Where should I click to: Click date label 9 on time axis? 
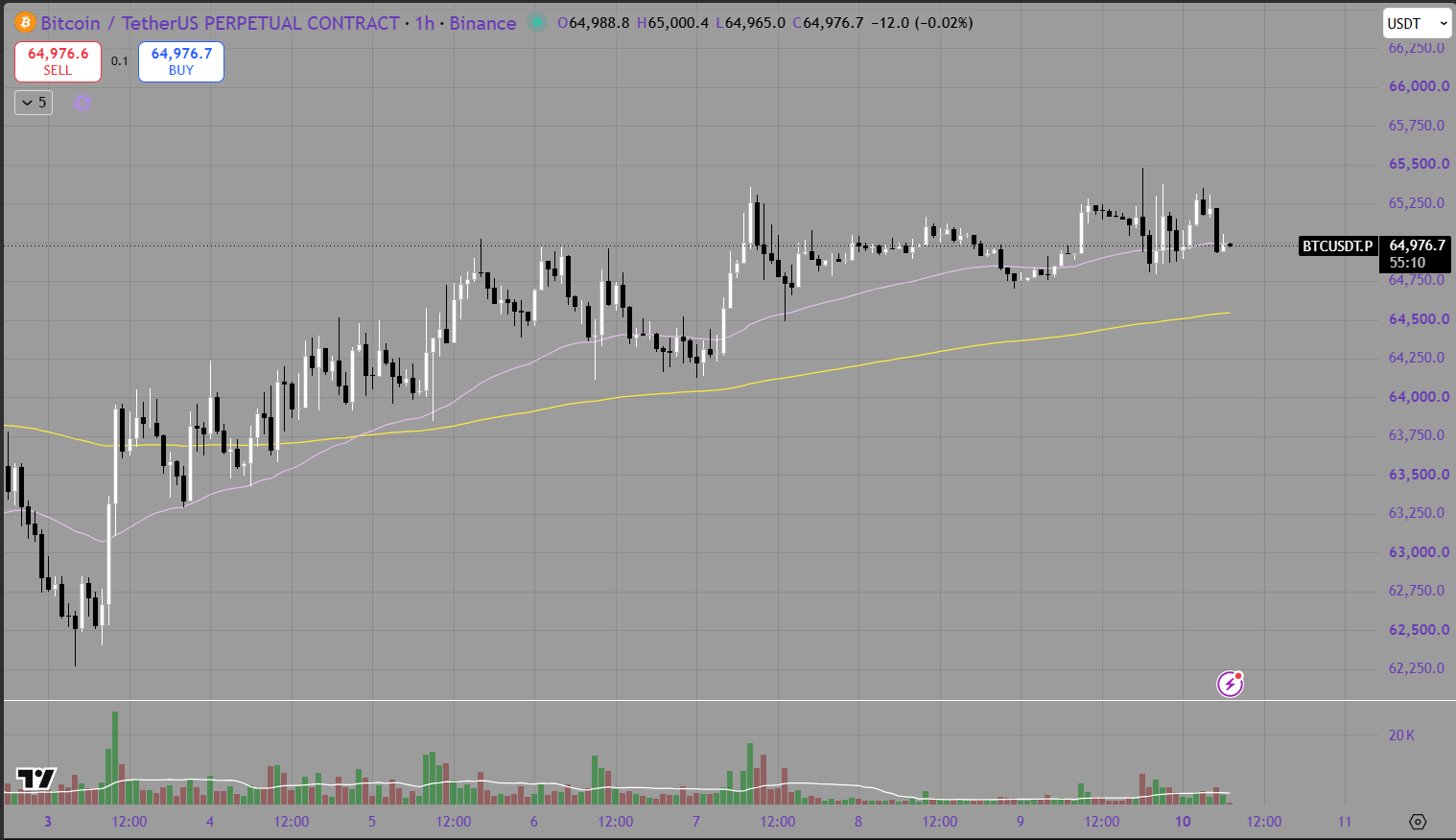pyautogui.click(x=1021, y=822)
